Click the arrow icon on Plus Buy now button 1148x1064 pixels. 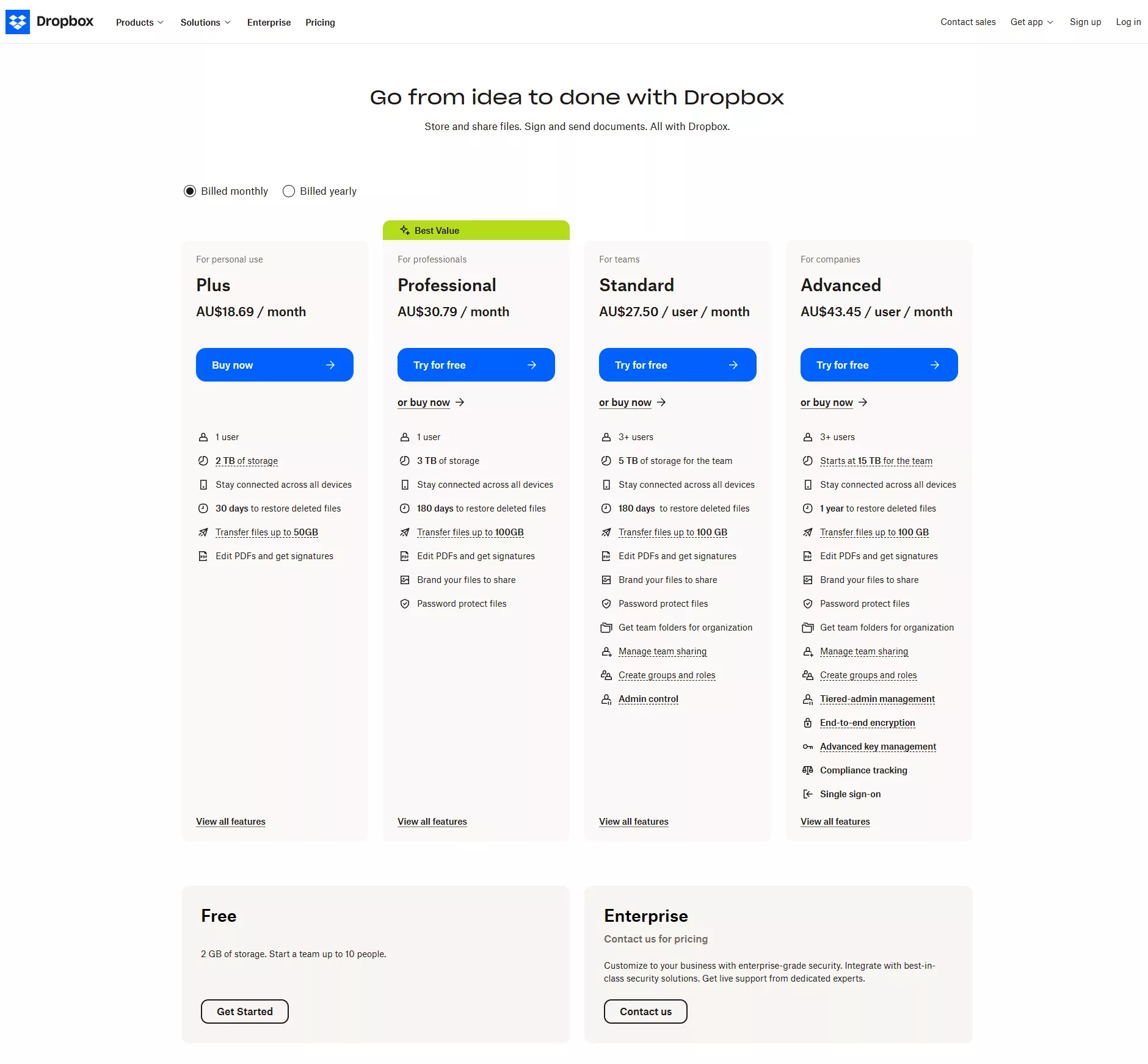330,365
